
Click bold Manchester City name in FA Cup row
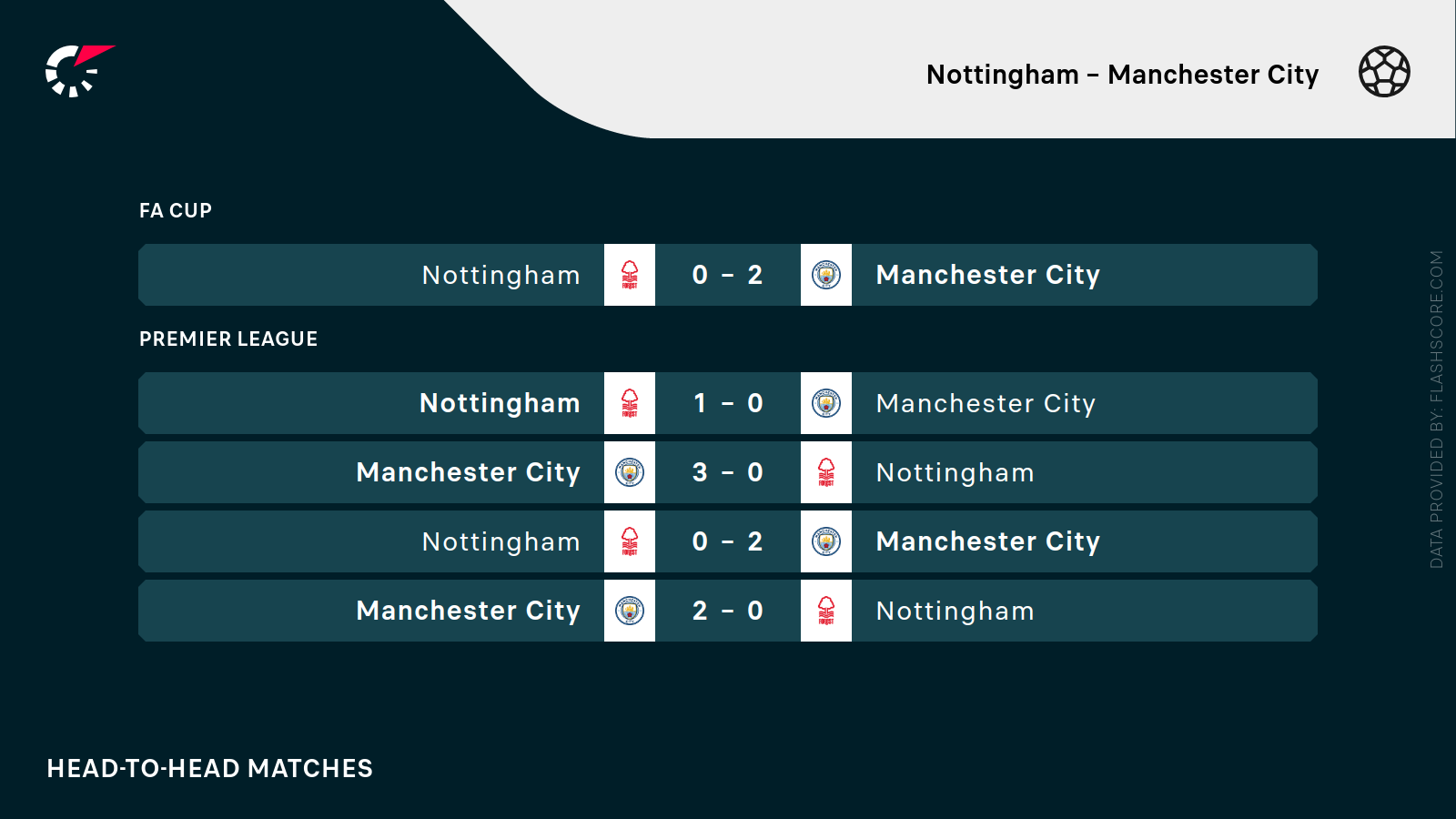coord(987,275)
